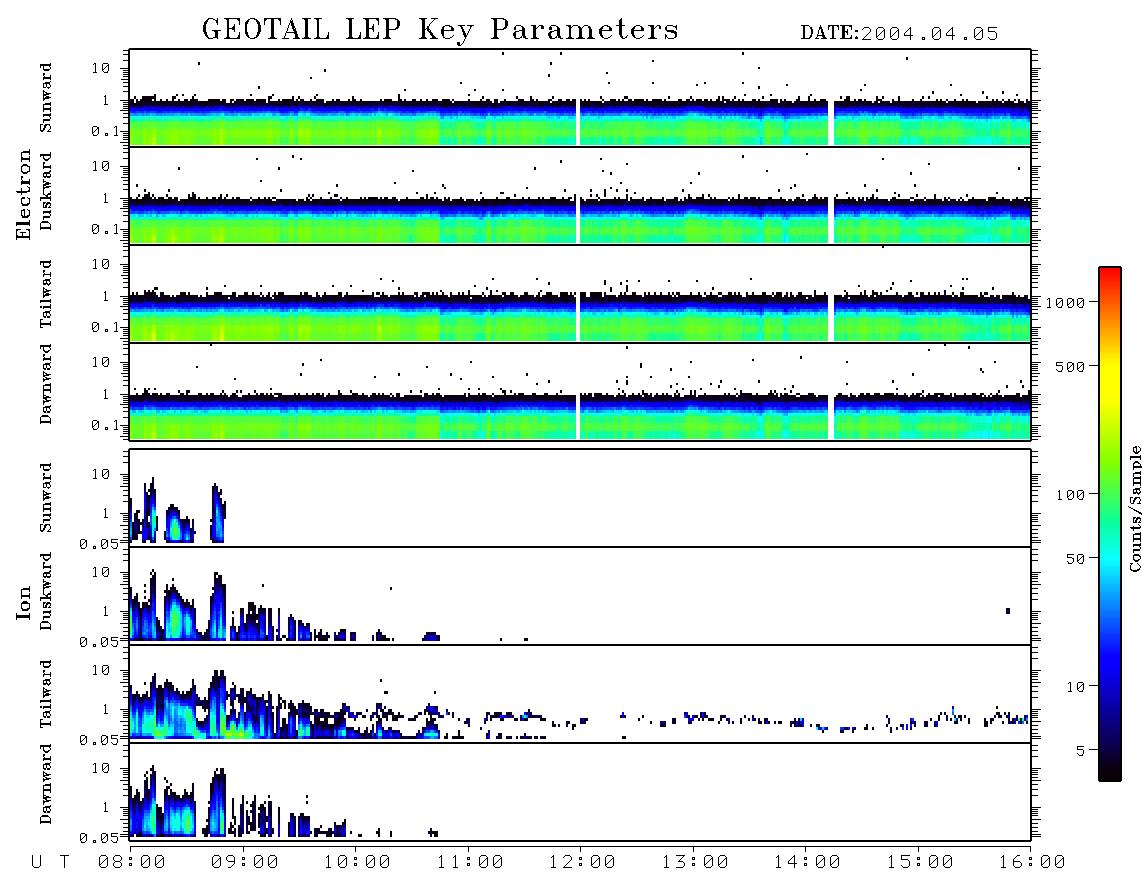Click the 500 colorbar tick label

pyautogui.click(x=1071, y=366)
